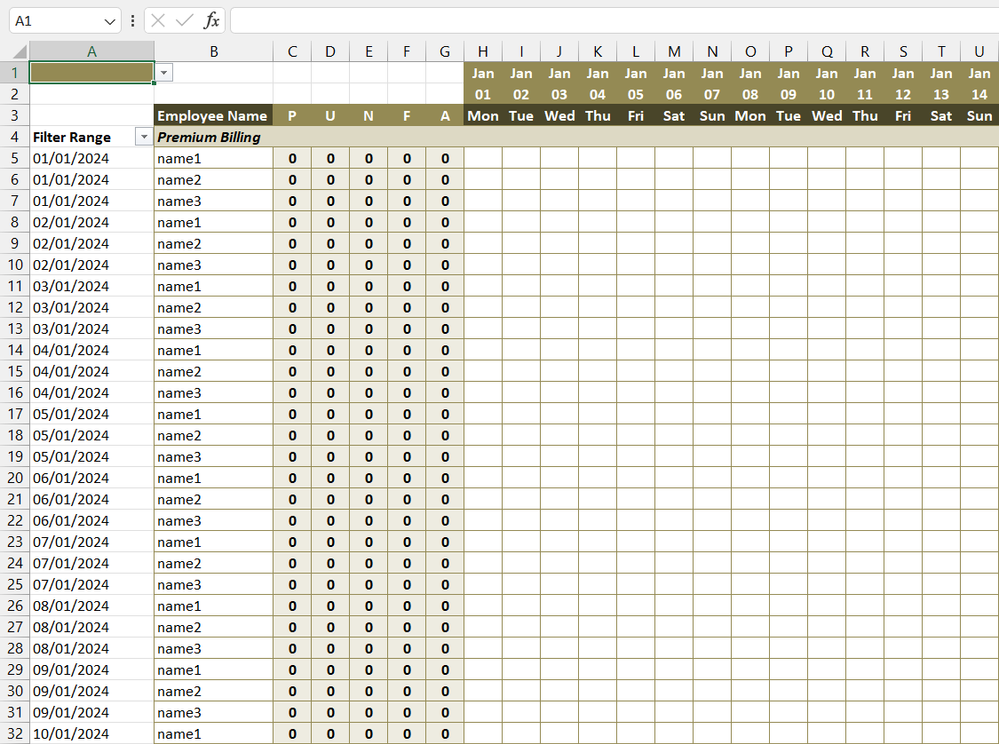Click the N value 0 in row 15
Image resolution: width=999 pixels, height=744 pixels.
368,371
